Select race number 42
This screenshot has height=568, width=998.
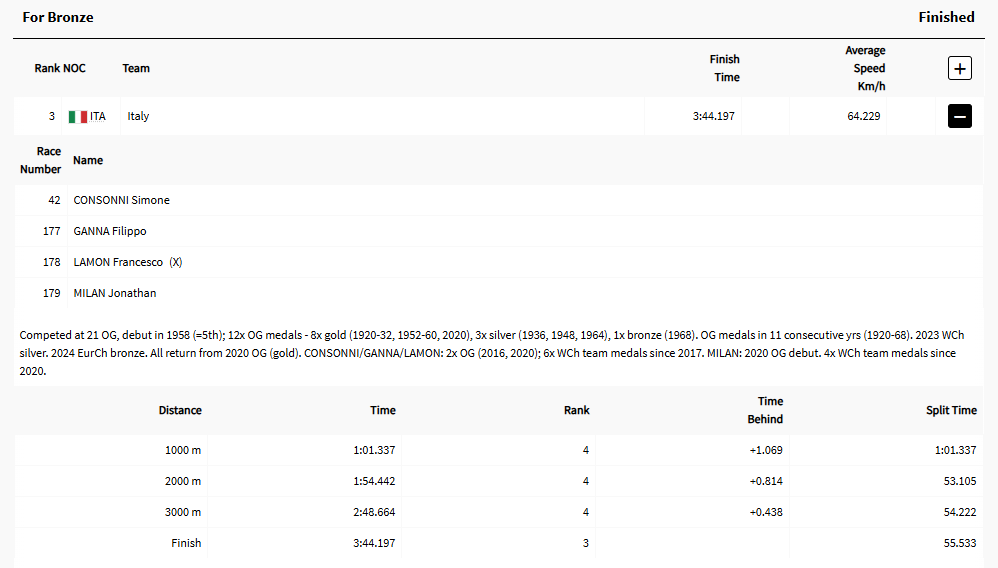pyautogui.click(x=54, y=200)
